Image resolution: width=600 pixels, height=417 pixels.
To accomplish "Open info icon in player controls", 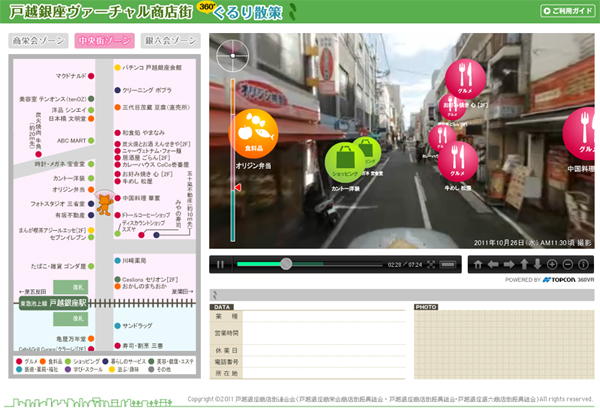I will pyautogui.click(x=583, y=264).
